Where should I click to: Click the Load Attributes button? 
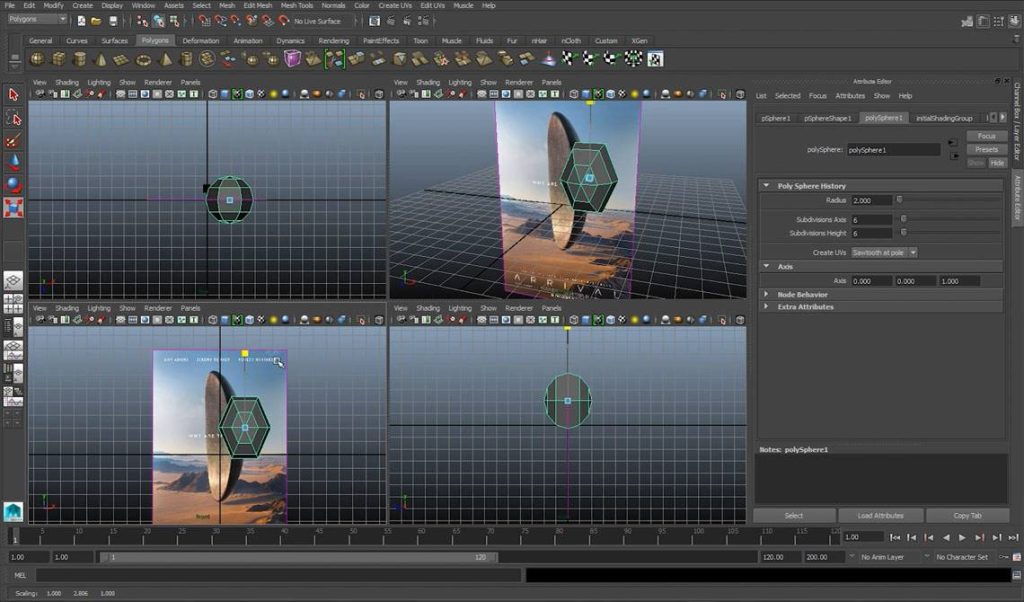tap(880, 516)
